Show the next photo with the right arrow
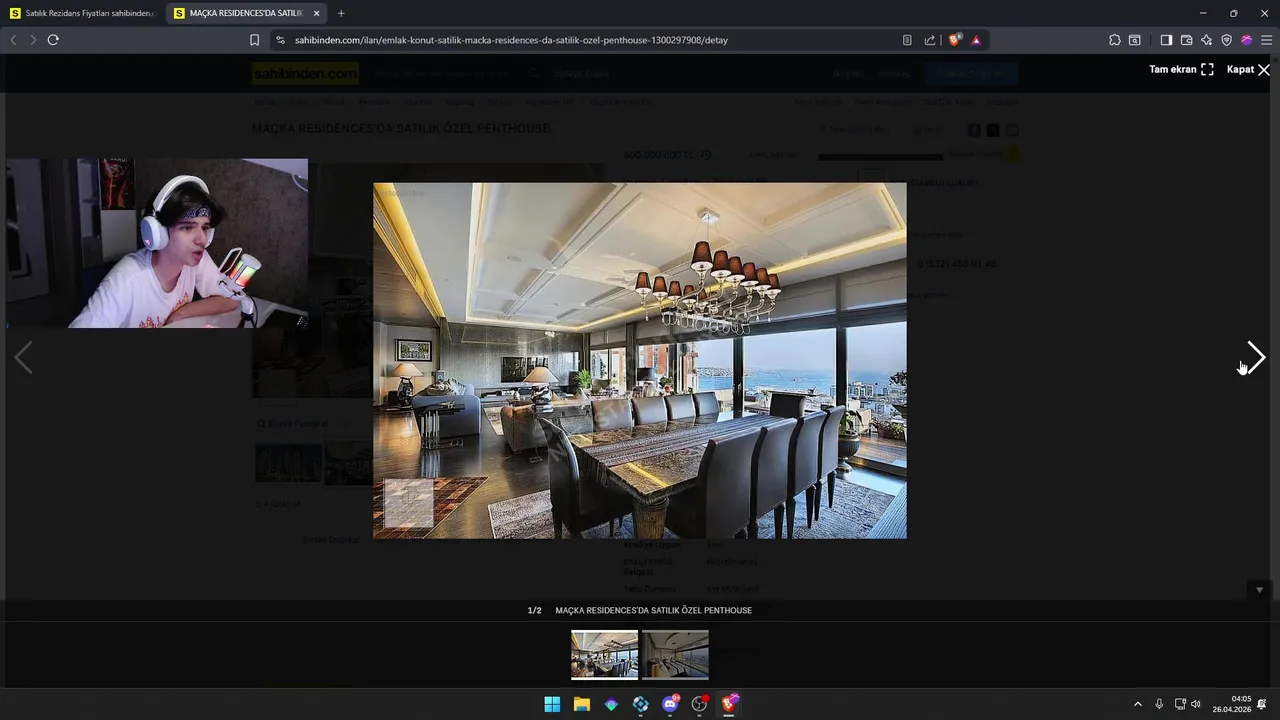1280x720 pixels. click(x=1256, y=358)
